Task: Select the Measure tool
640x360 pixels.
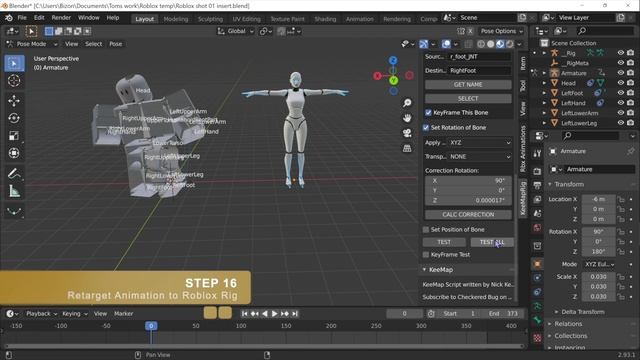Action: point(14,191)
